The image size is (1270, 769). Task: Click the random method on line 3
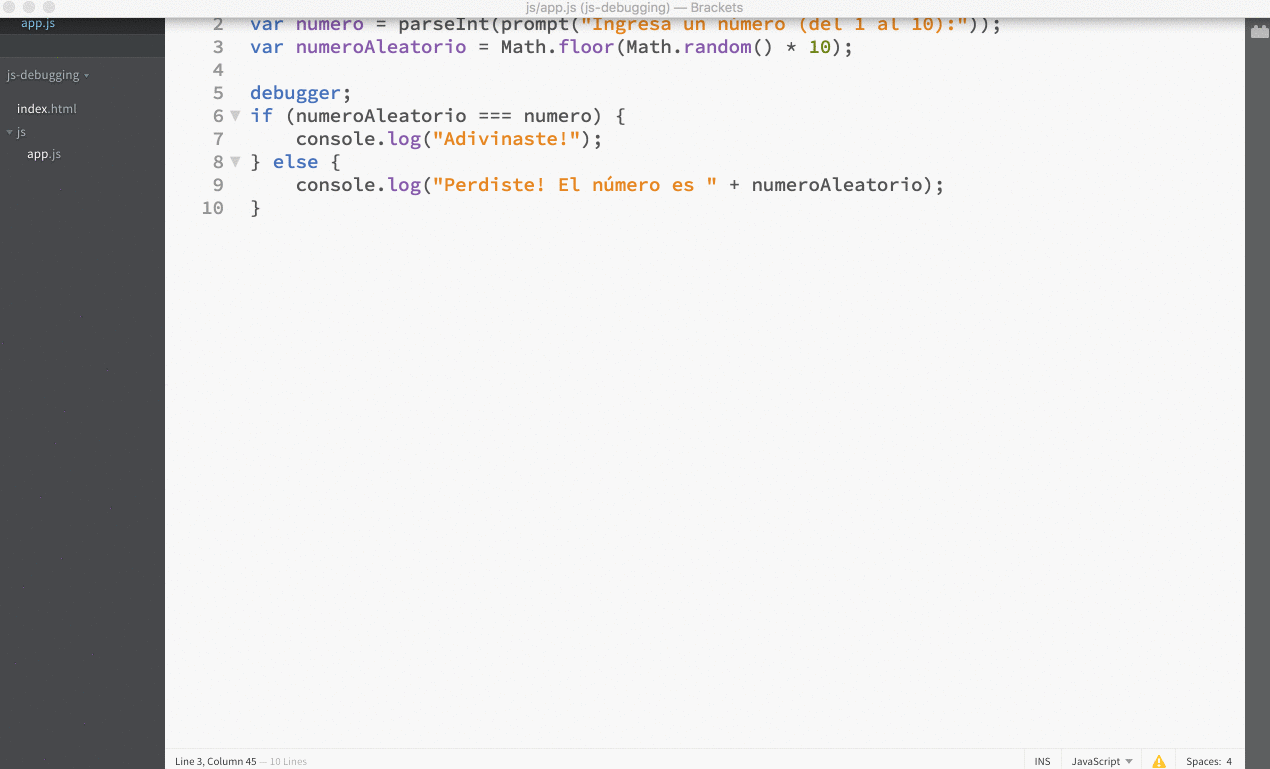click(717, 47)
